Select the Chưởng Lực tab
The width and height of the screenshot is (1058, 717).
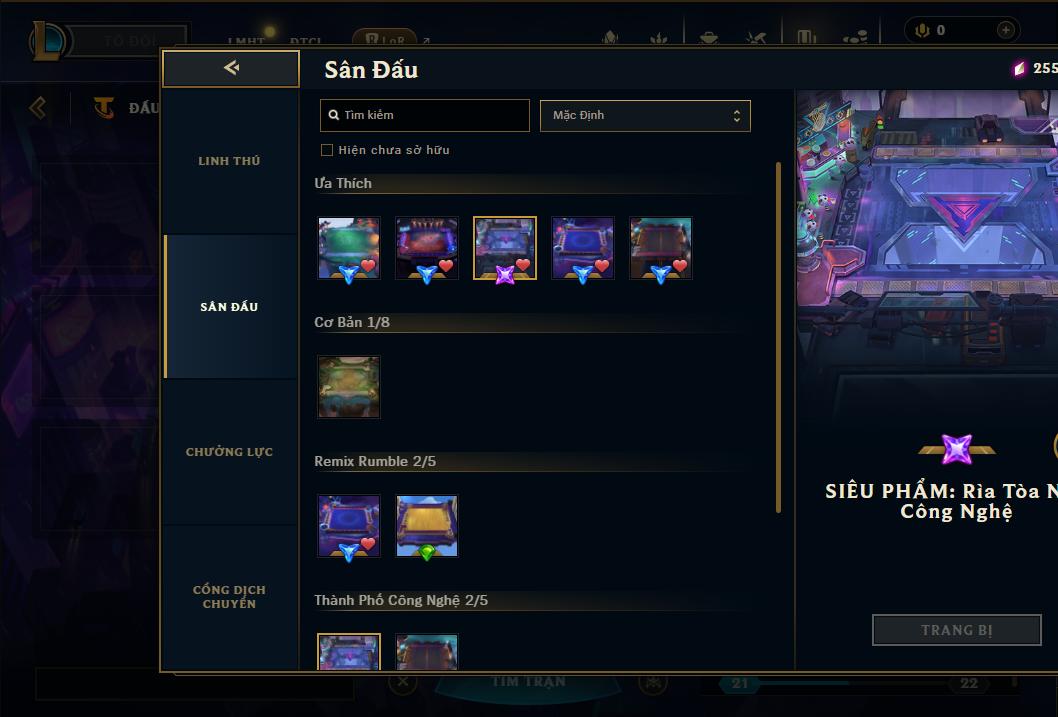229,452
